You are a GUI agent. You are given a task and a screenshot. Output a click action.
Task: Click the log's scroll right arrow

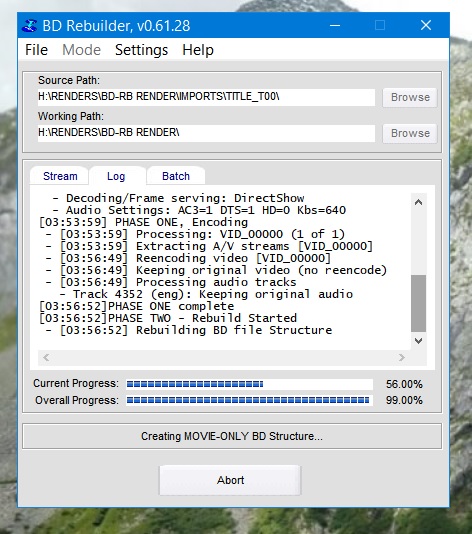tap(402, 358)
